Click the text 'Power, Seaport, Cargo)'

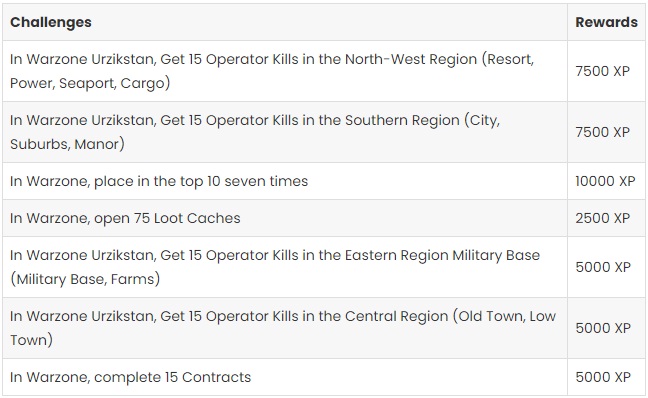point(90,83)
